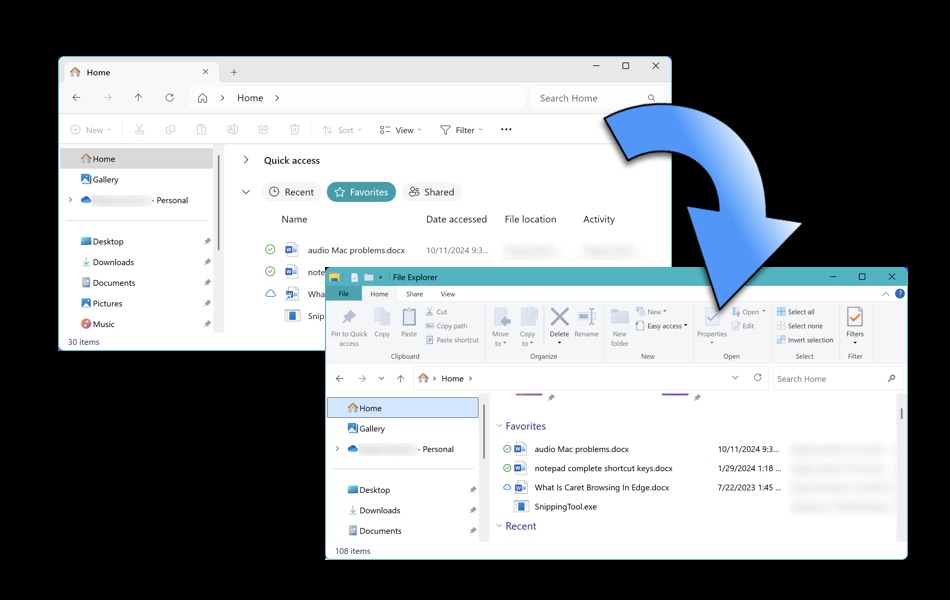The image size is (950, 600).
Task: Expand Personal OneDrive in Windows 11 sidebar
Action: [70, 199]
